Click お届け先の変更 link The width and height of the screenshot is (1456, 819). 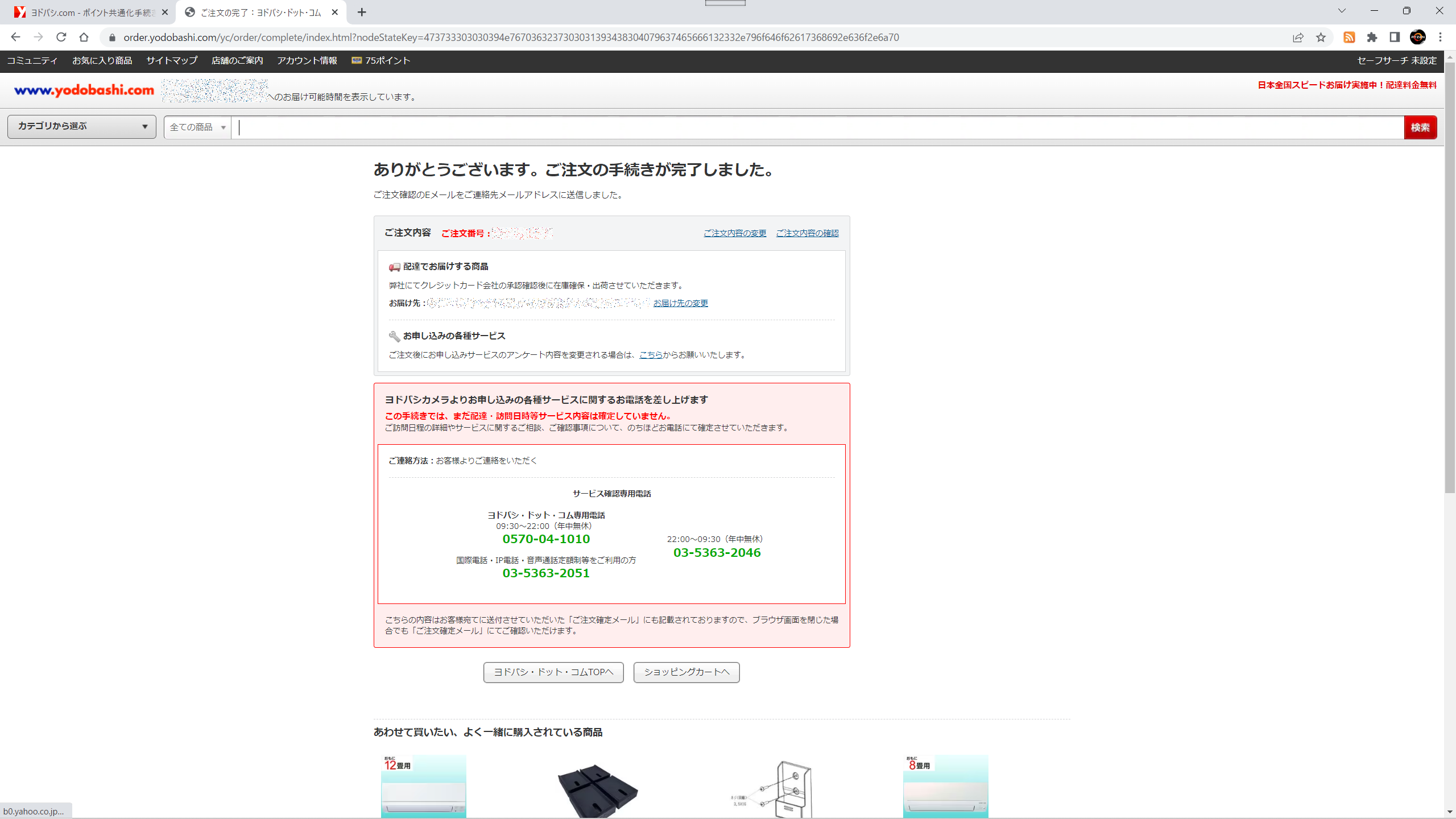pos(680,303)
